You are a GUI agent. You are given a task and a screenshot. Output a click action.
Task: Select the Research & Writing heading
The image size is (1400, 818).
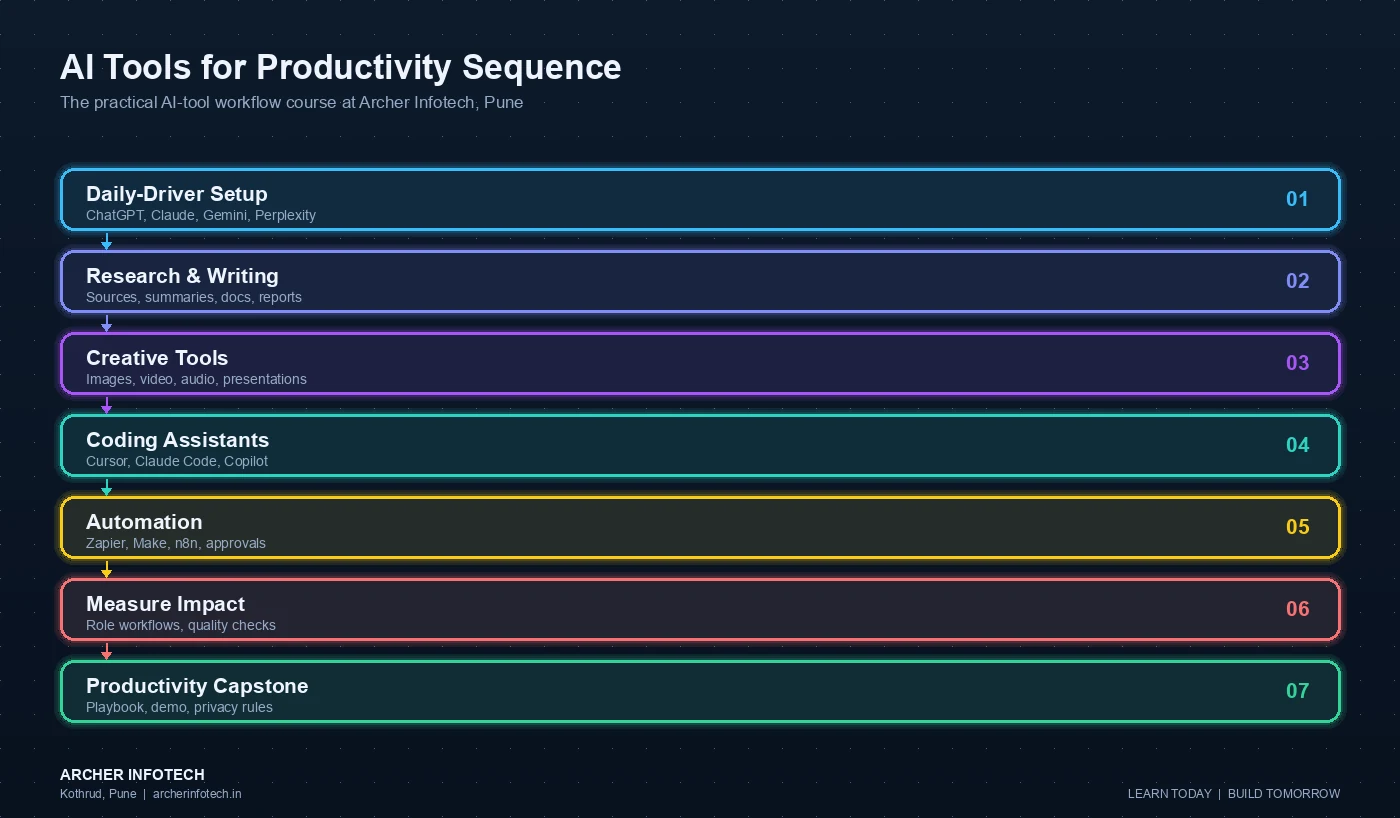[182, 276]
